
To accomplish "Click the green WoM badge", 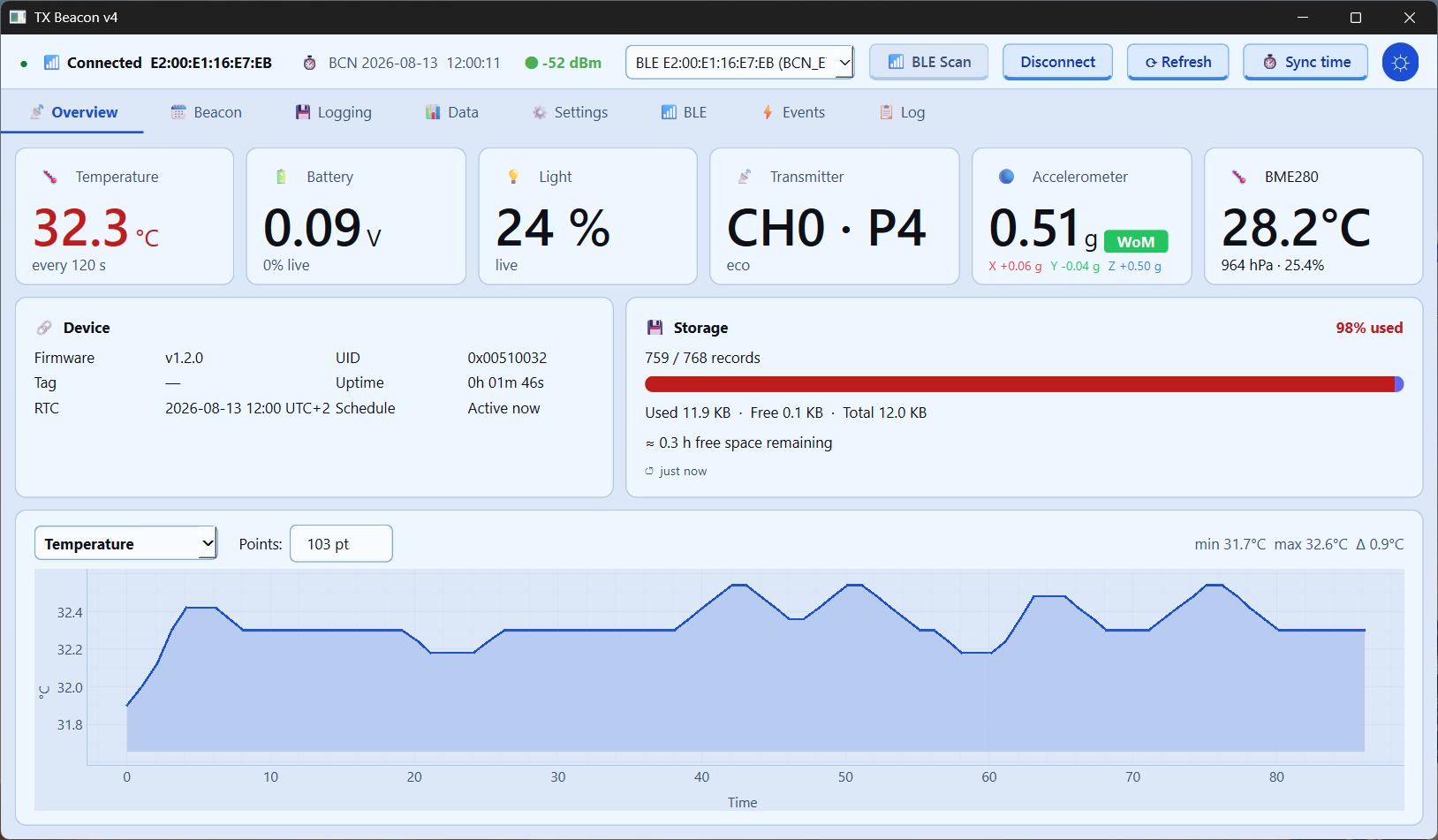I will click(1136, 242).
